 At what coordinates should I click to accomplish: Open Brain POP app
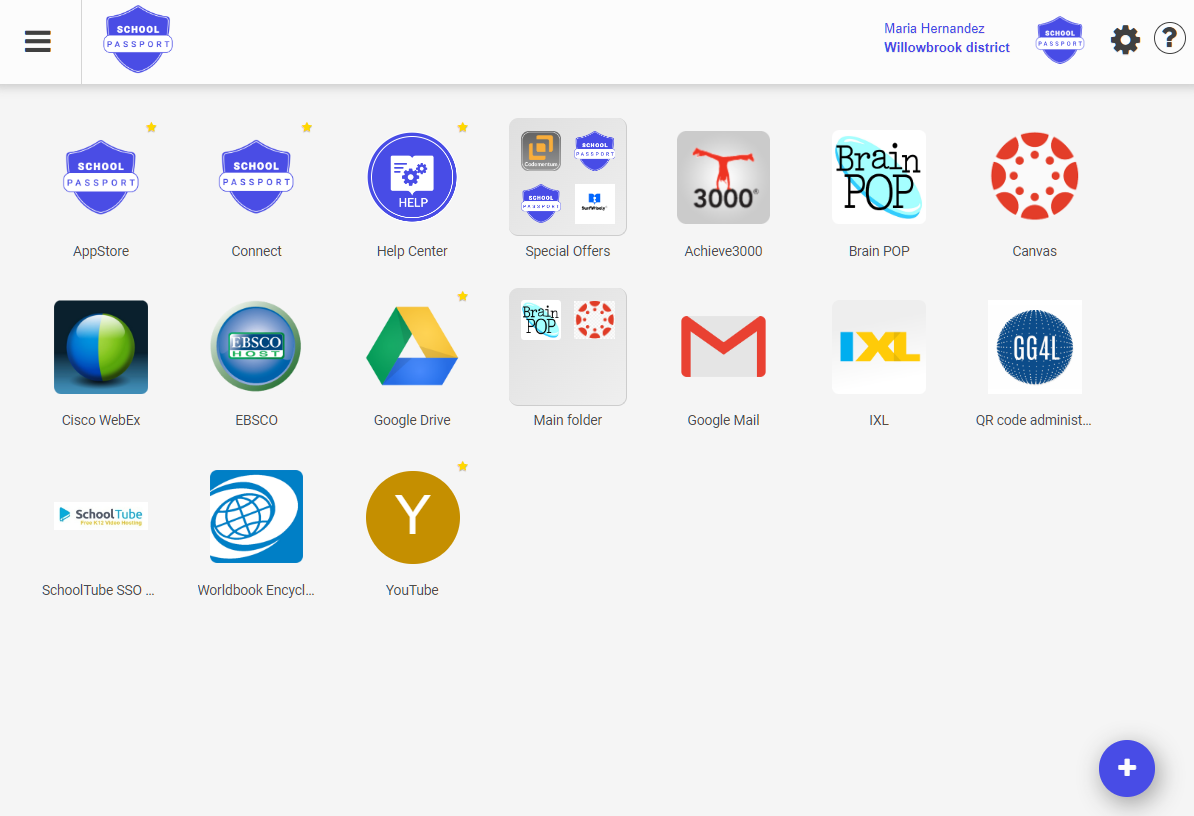coord(879,177)
